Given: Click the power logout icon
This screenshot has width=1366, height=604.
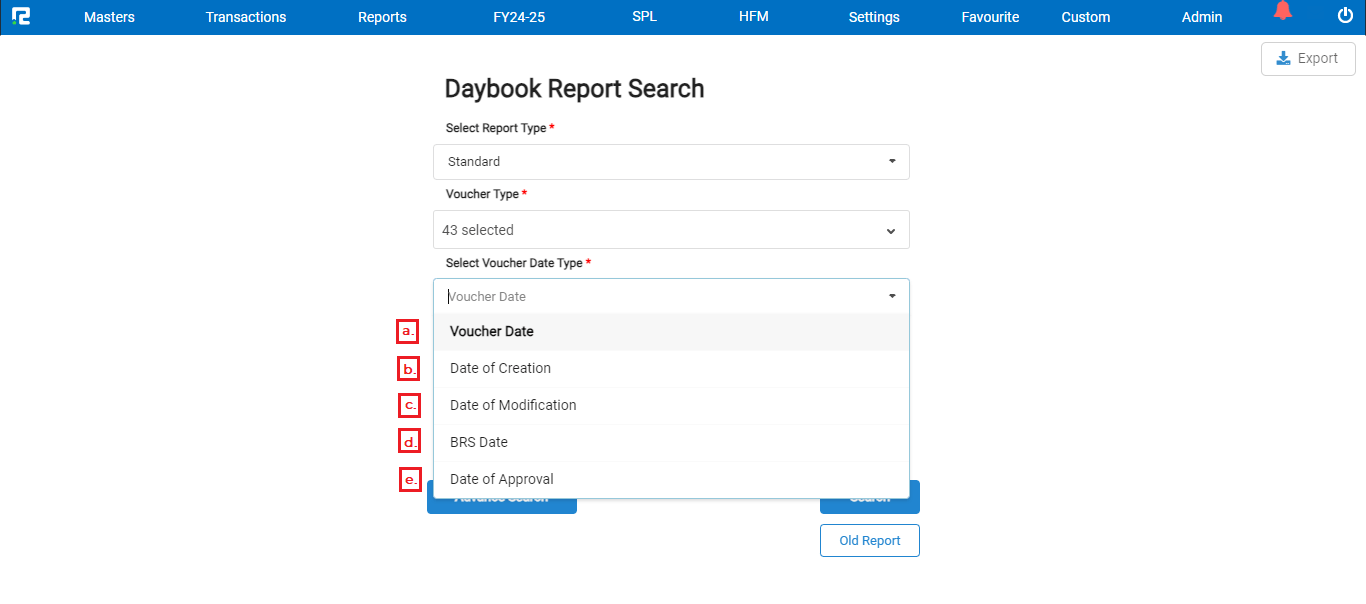Looking at the screenshot, I should (x=1345, y=15).
